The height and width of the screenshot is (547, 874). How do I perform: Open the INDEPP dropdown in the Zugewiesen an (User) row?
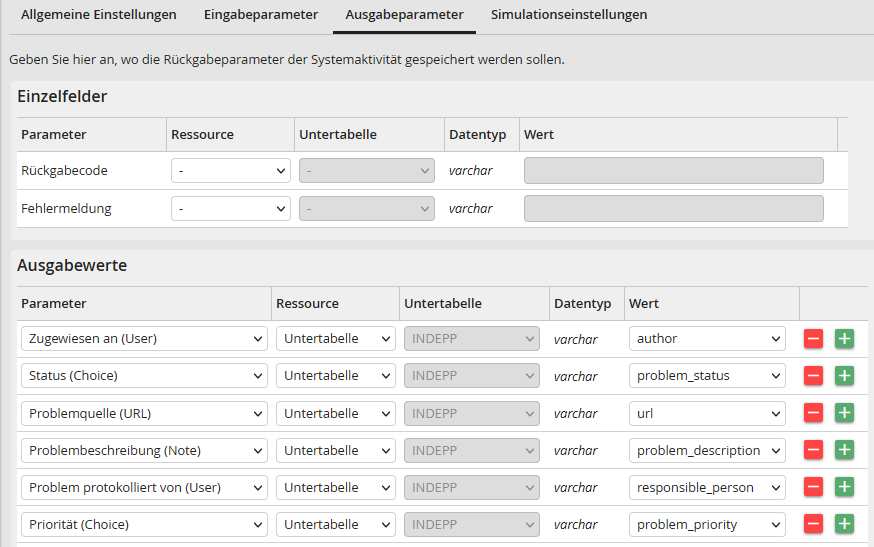tap(472, 338)
